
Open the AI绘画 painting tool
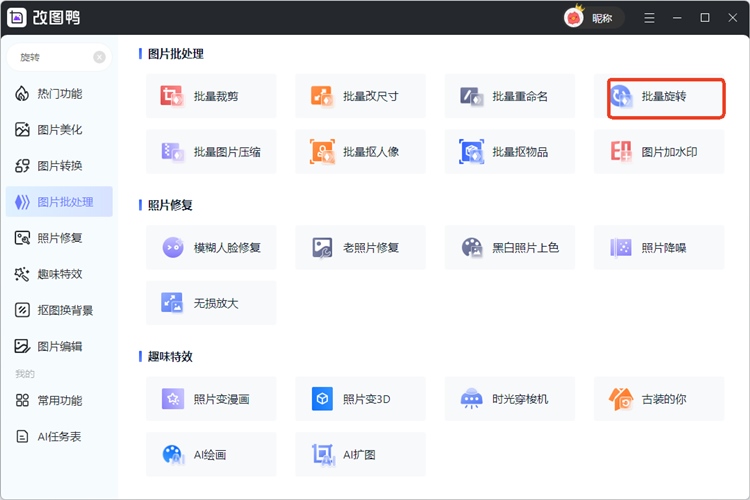tap(211, 454)
